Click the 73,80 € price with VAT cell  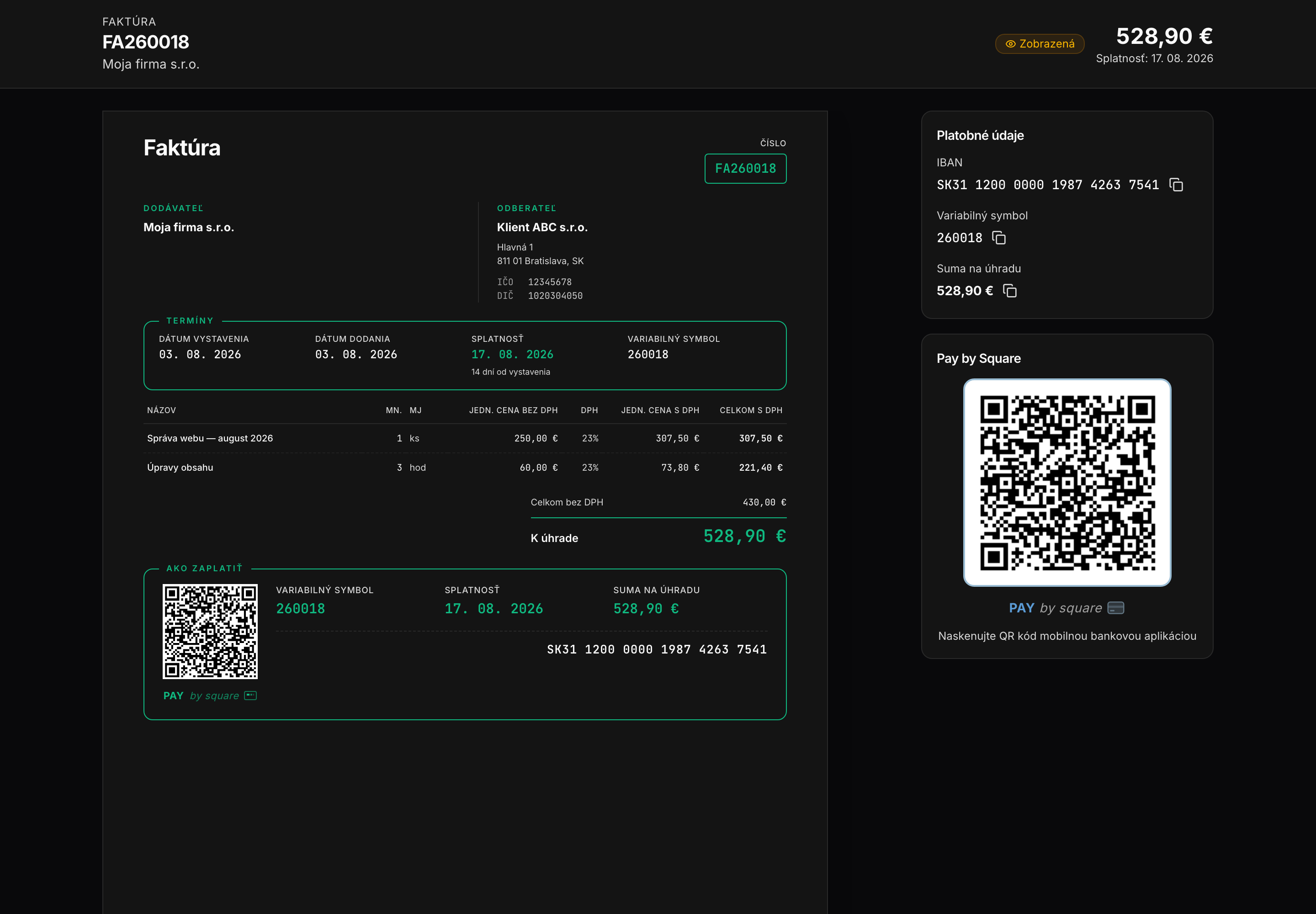tap(680, 468)
